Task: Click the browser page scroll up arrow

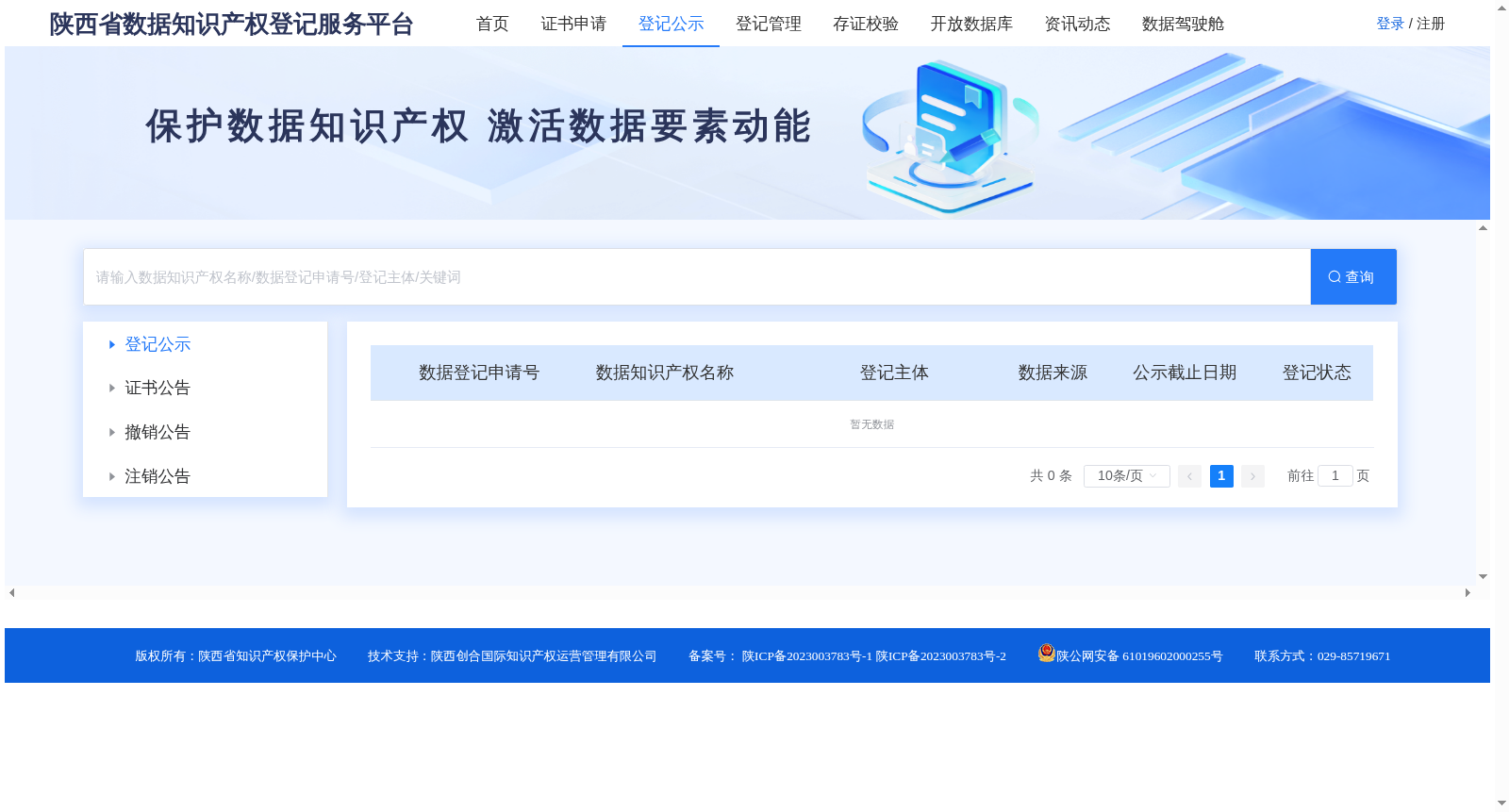Action: (1501, 8)
